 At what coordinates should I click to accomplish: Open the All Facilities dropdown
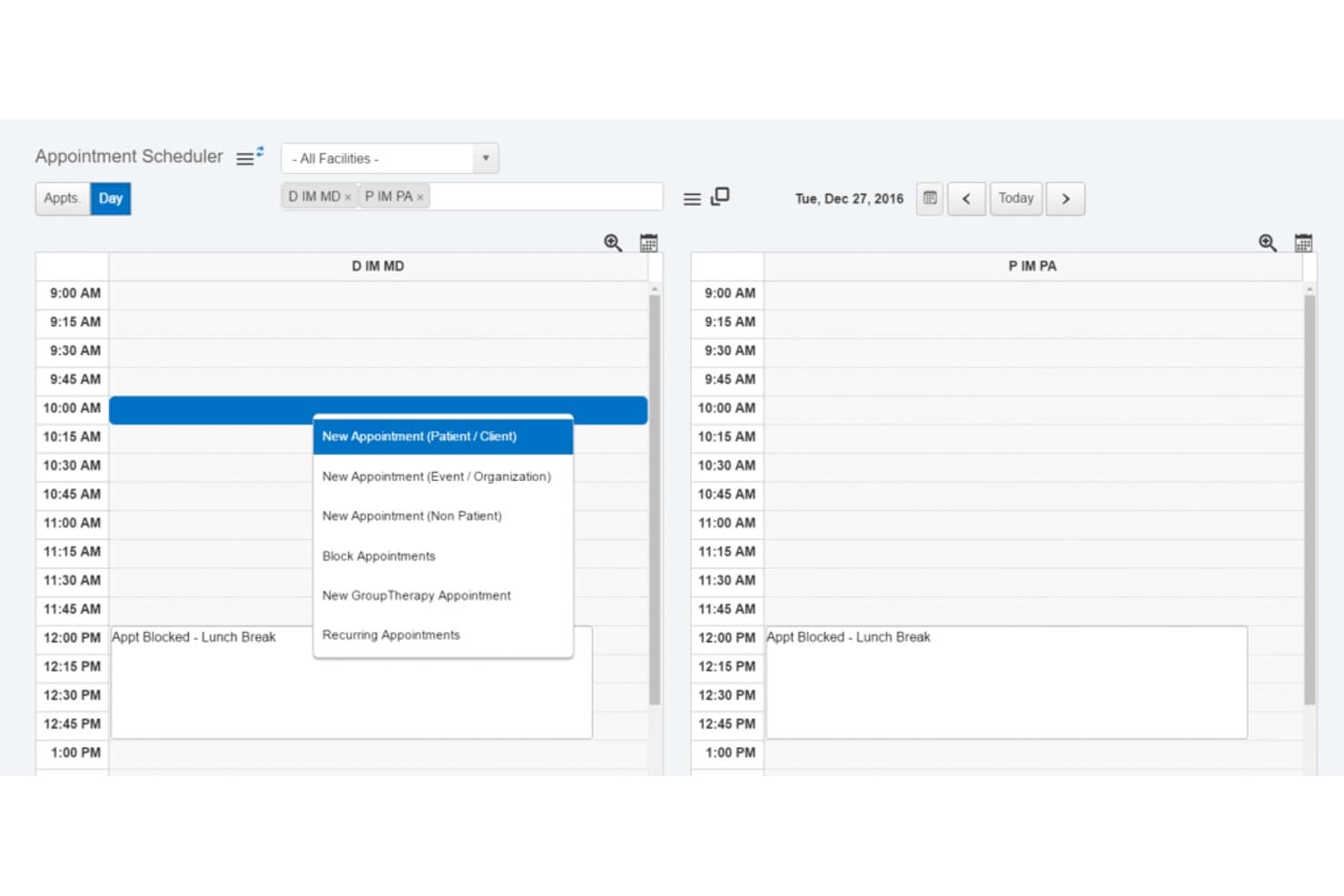[x=390, y=158]
